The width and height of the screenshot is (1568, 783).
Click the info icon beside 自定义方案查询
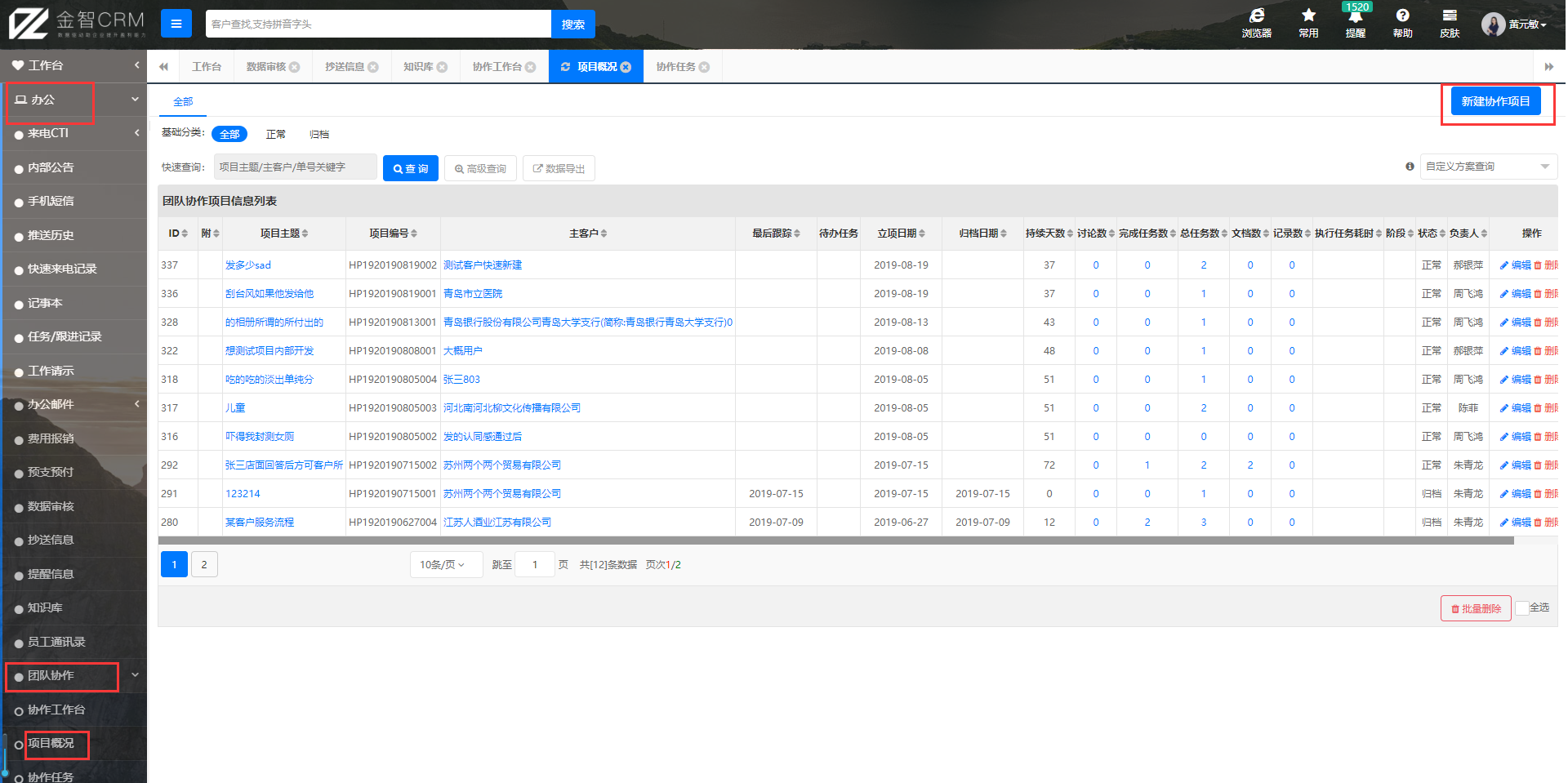(x=1410, y=167)
